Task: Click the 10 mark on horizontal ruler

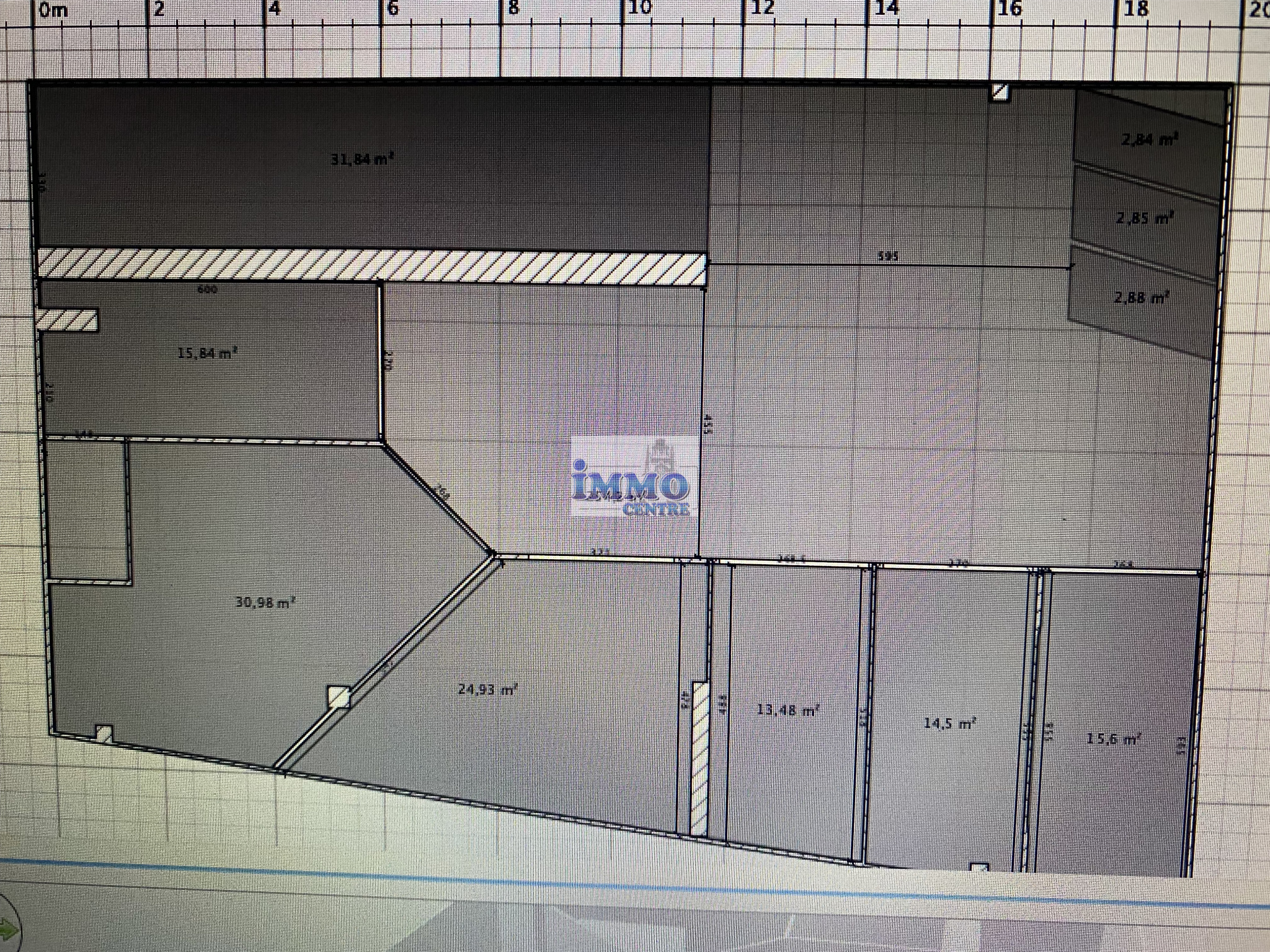Action: 639,9
